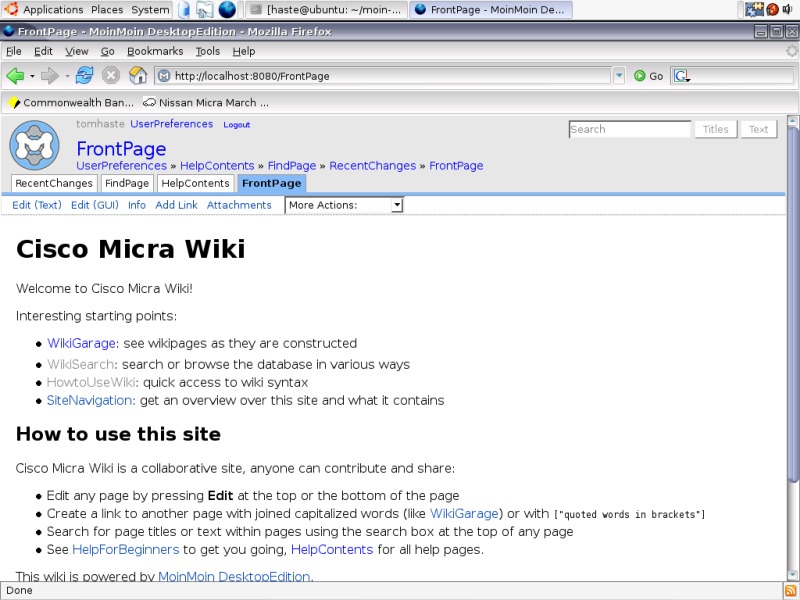Image resolution: width=800 pixels, height=600 pixels.
Task: Go to the Home page icon
Action: [x=138, y=76]
